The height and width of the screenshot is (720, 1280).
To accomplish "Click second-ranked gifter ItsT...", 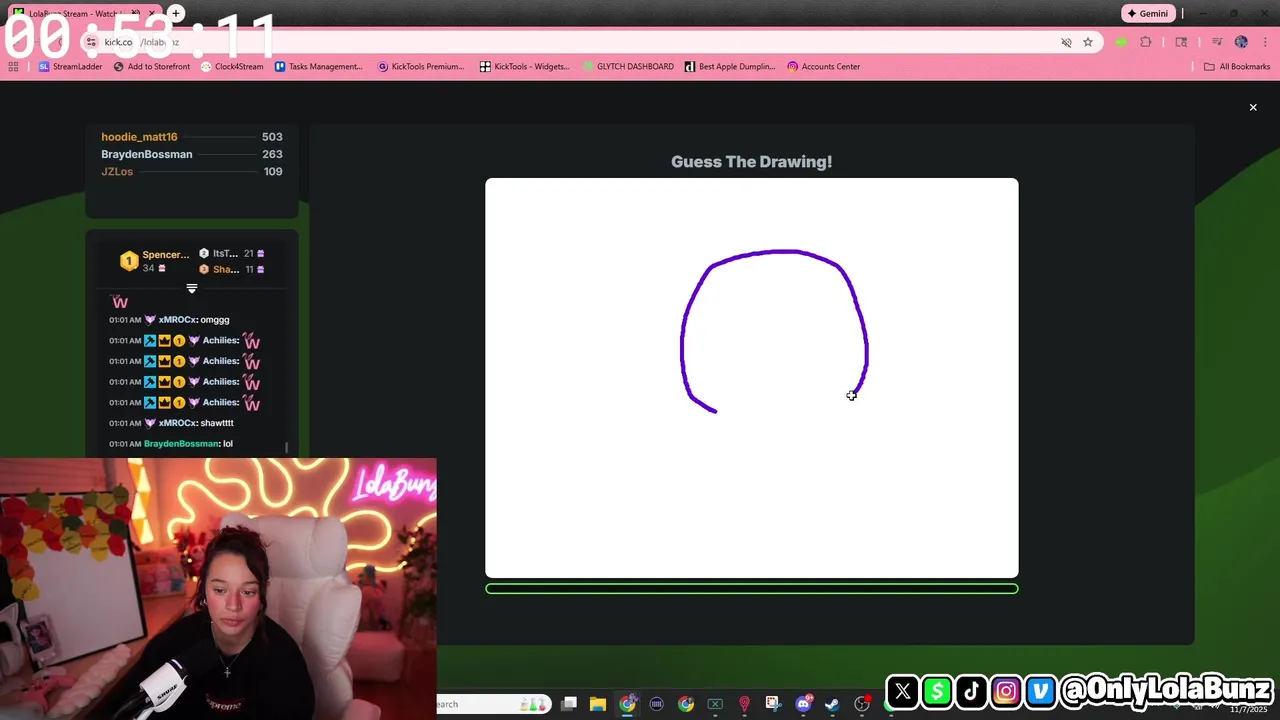I will pos(231,254).
